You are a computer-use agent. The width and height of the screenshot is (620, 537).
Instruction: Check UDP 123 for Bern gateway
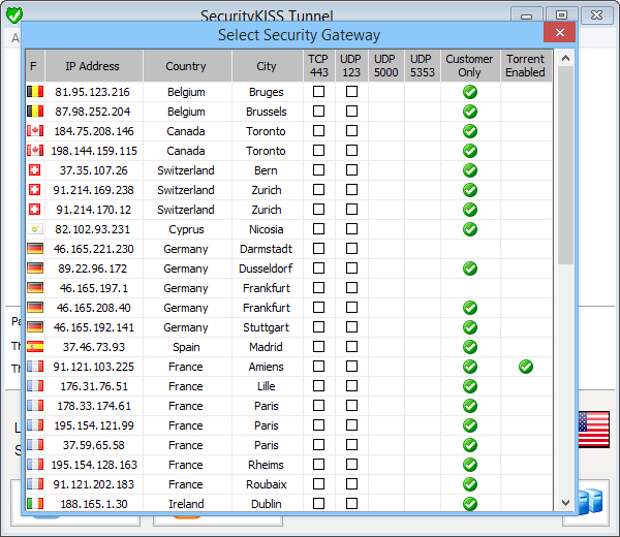[x=352, y=170]
